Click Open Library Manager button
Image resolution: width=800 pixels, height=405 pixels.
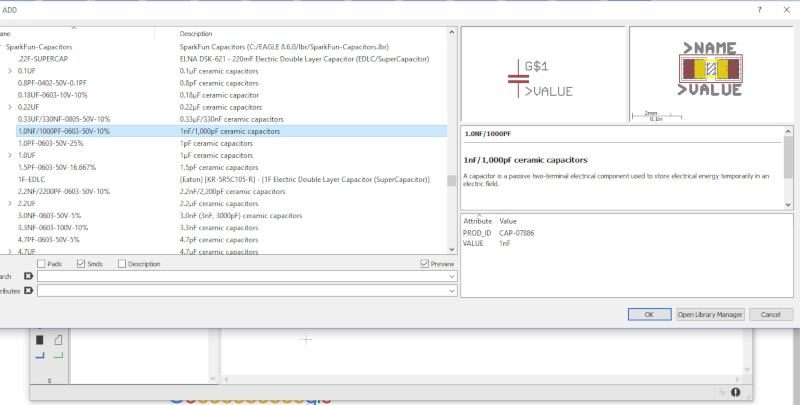point(710,314)
